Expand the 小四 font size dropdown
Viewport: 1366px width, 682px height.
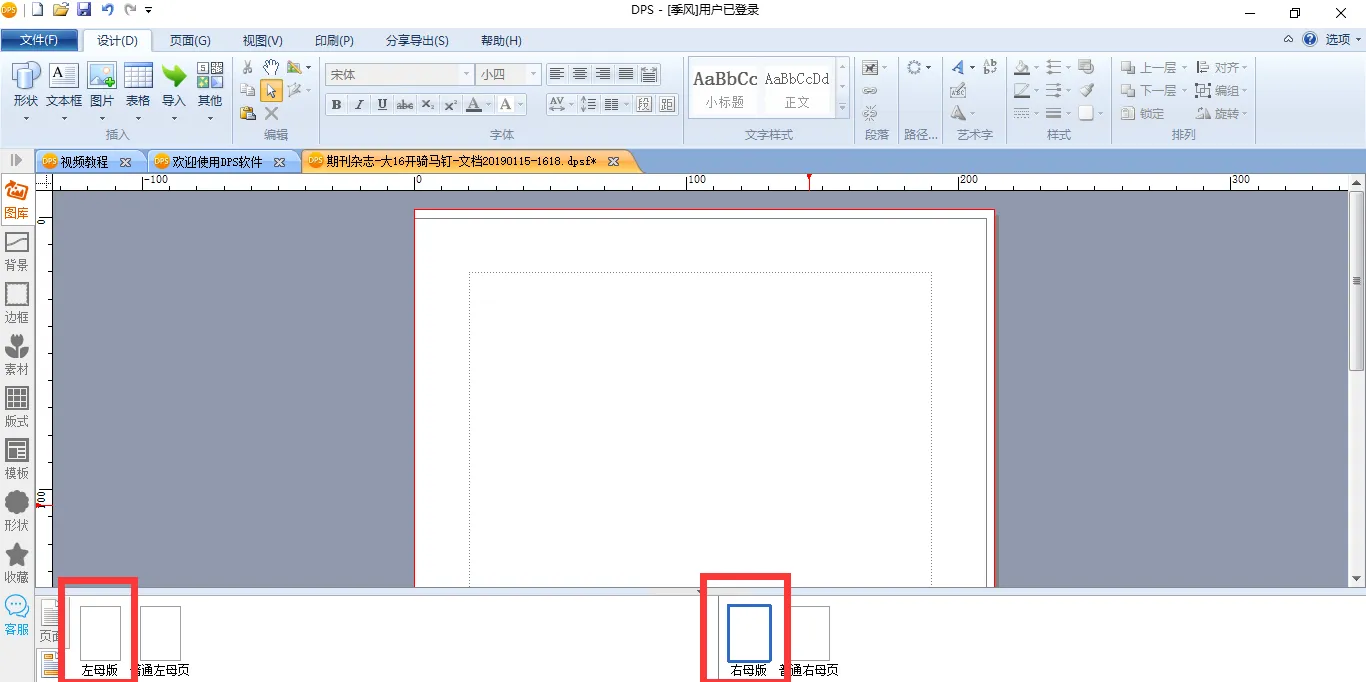534,74
